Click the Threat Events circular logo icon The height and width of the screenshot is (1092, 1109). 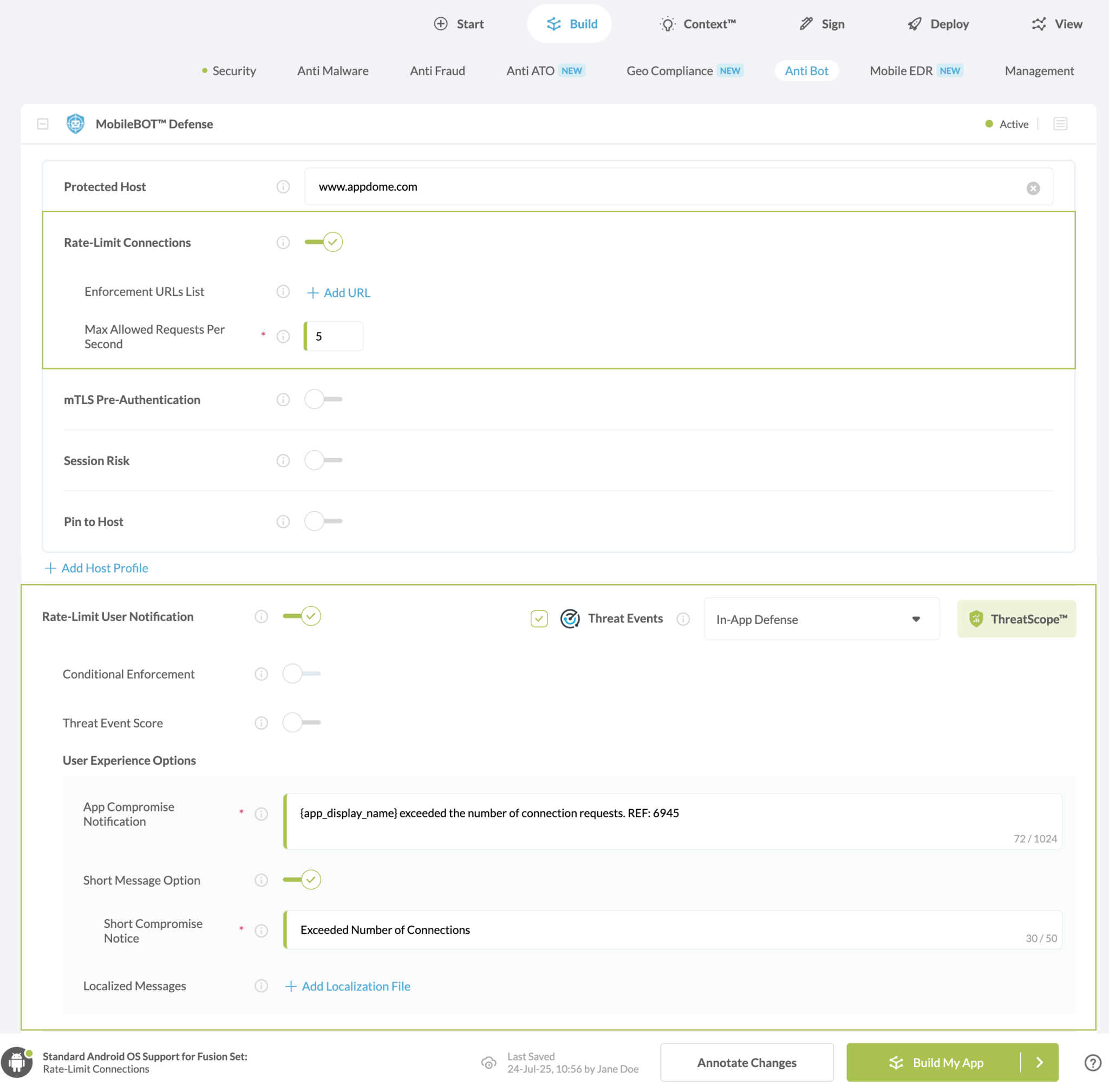tap(570, 618)
